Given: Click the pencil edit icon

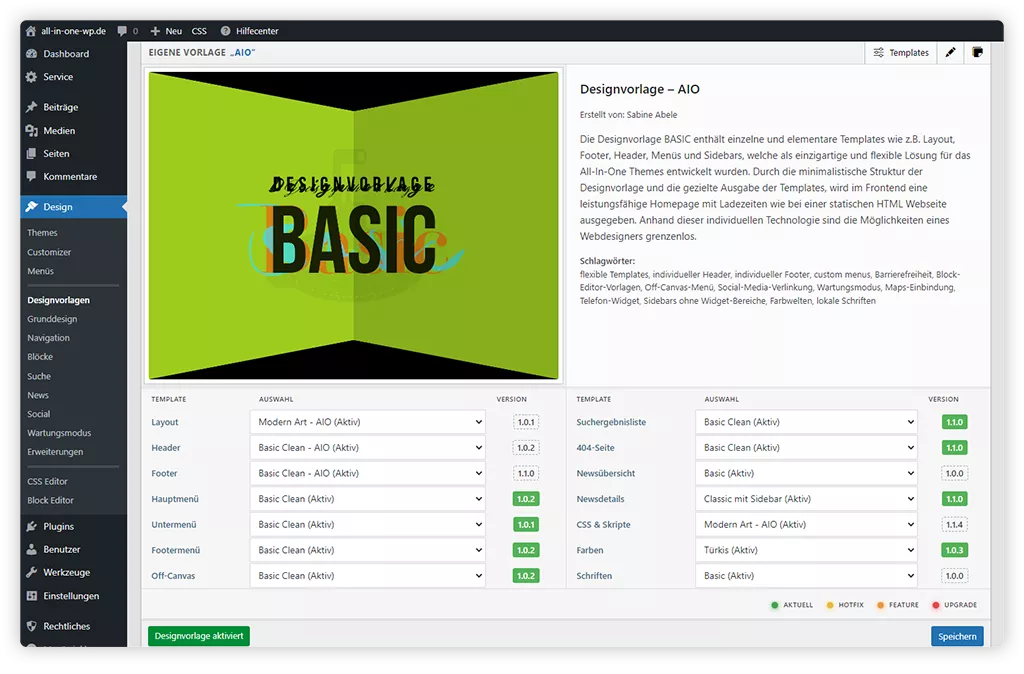Looking at the screenshot, I should point(951,53).
